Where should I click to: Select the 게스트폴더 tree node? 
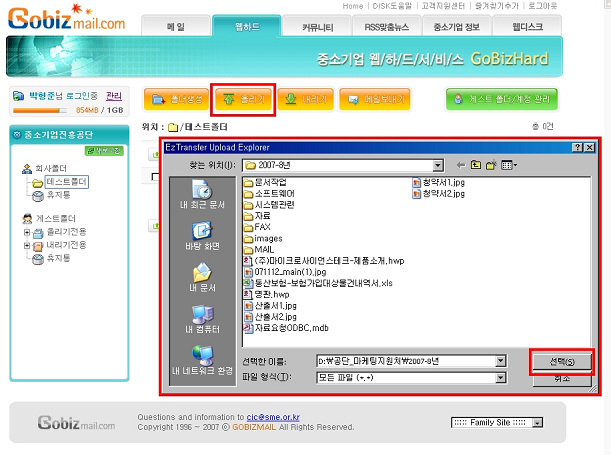pos(56,218)
